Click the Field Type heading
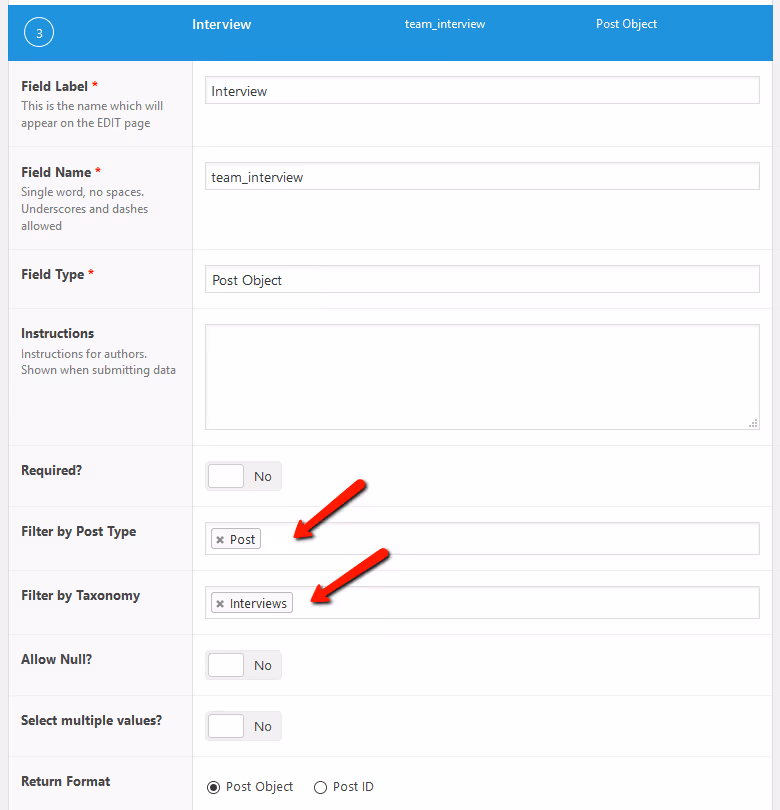 [53, 274]
